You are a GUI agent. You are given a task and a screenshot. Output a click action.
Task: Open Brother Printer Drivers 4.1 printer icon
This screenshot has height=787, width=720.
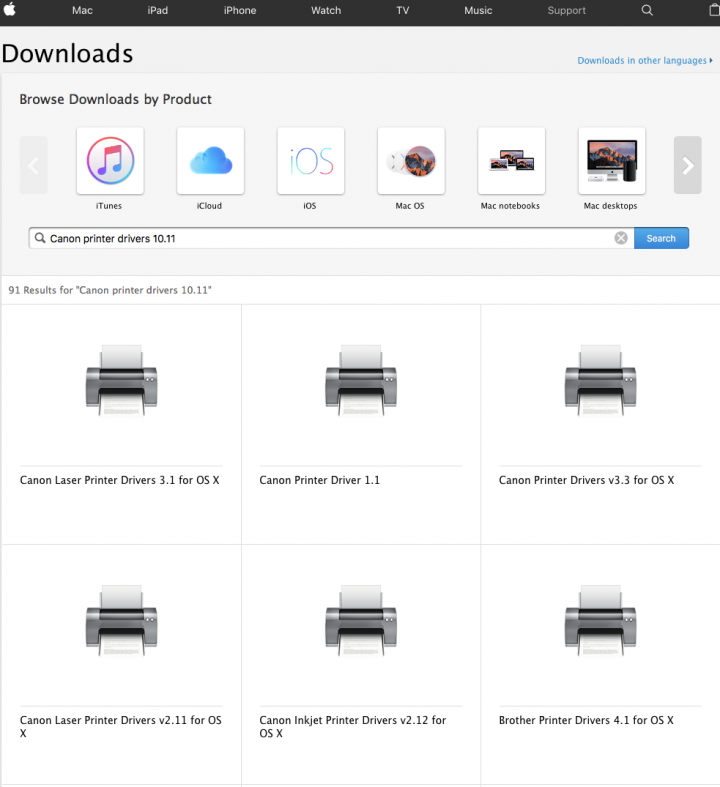[601, 620]
